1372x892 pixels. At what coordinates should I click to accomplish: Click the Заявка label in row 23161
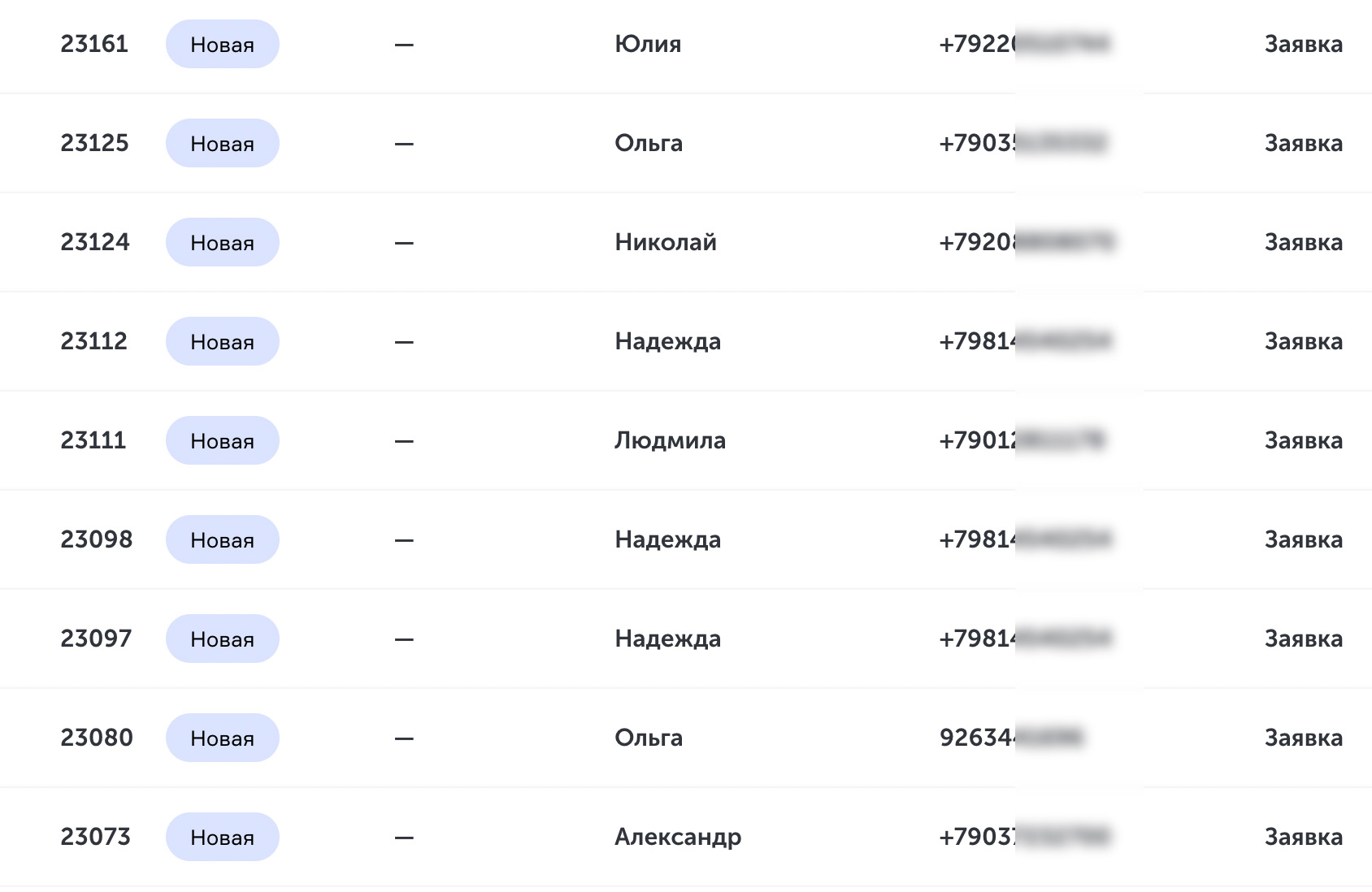coord(1303,44)
